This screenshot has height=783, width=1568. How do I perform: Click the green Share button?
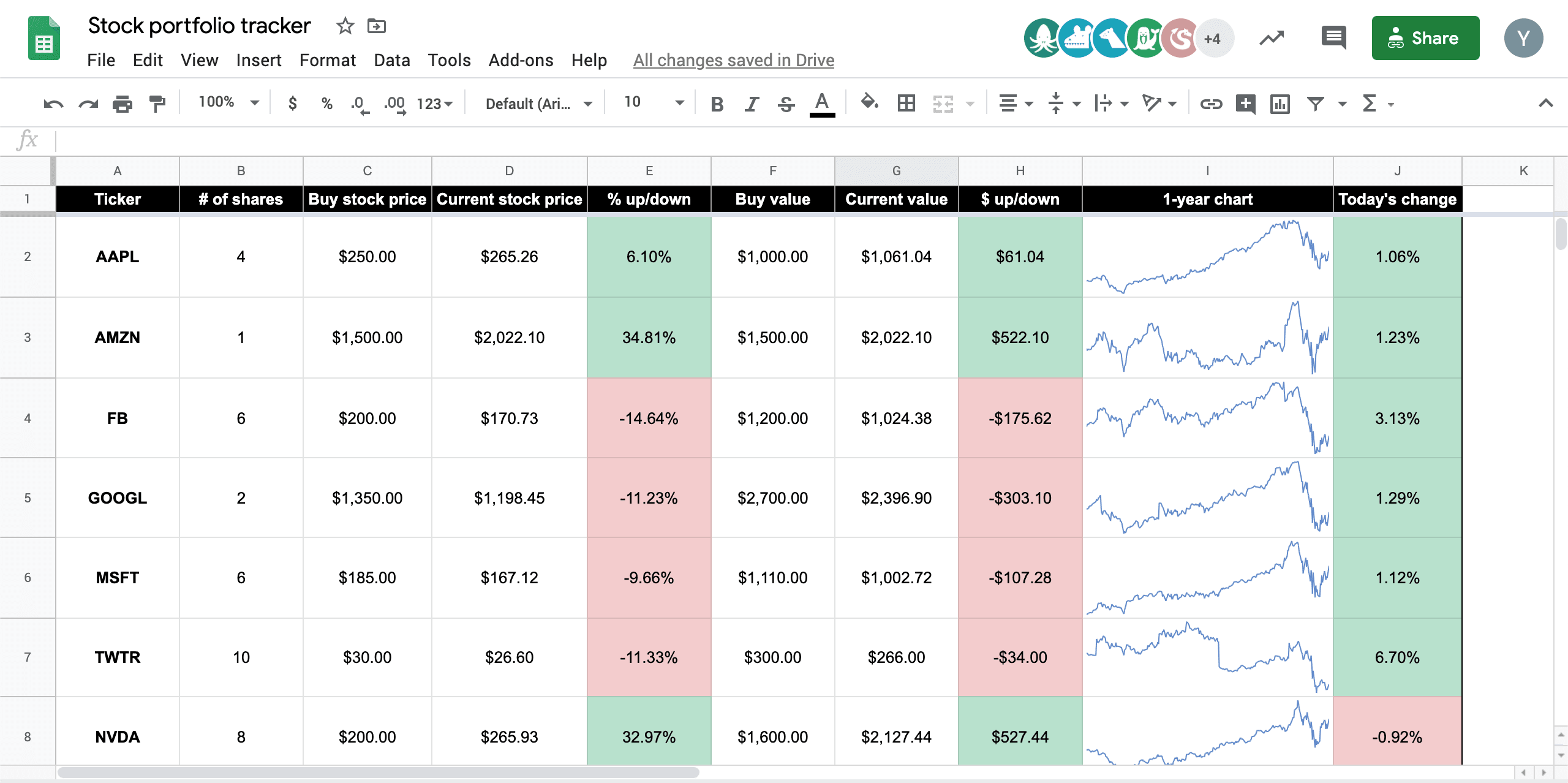pos(1425,38)
